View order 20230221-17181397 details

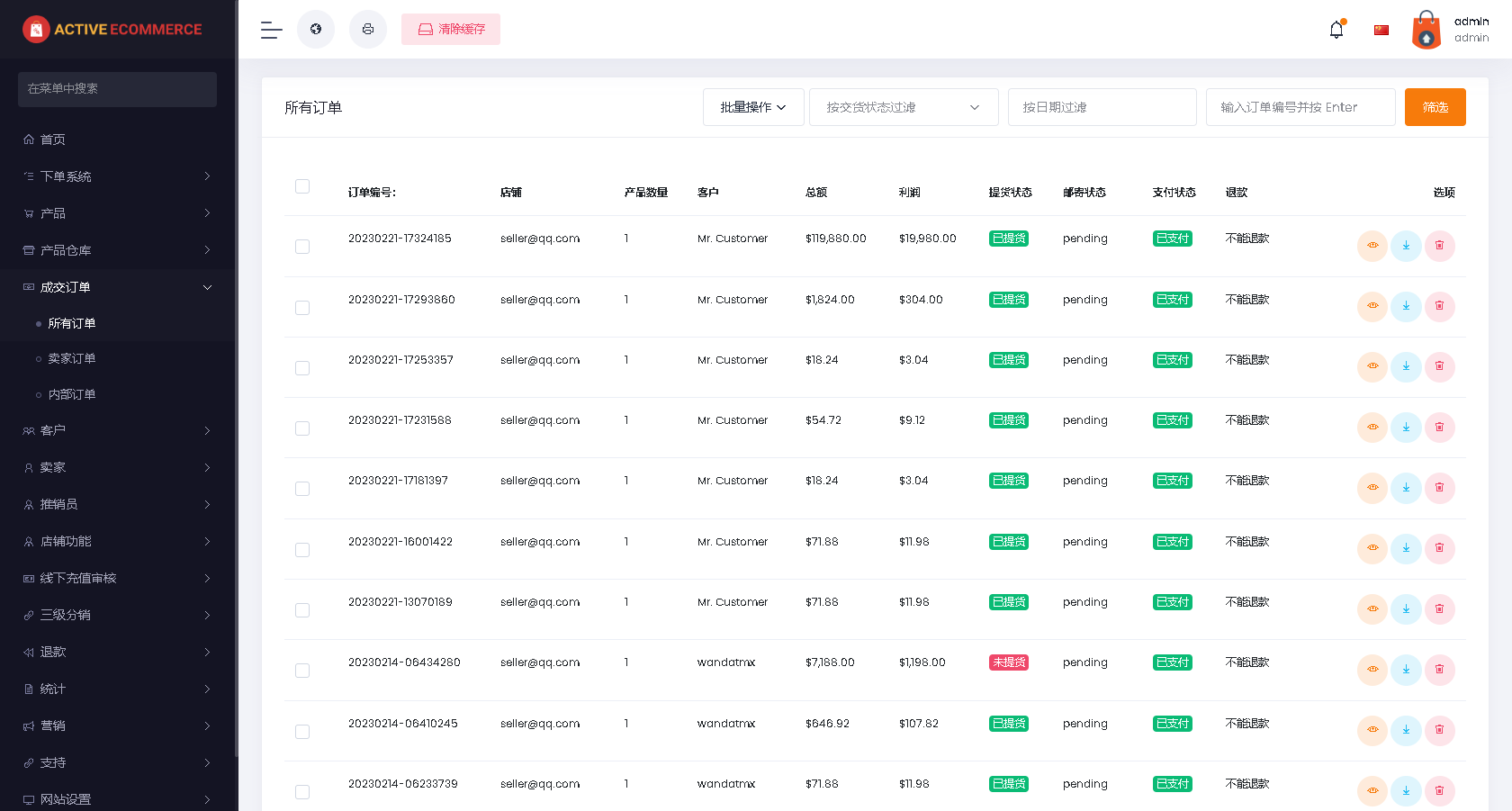[x=1372, y=488]
